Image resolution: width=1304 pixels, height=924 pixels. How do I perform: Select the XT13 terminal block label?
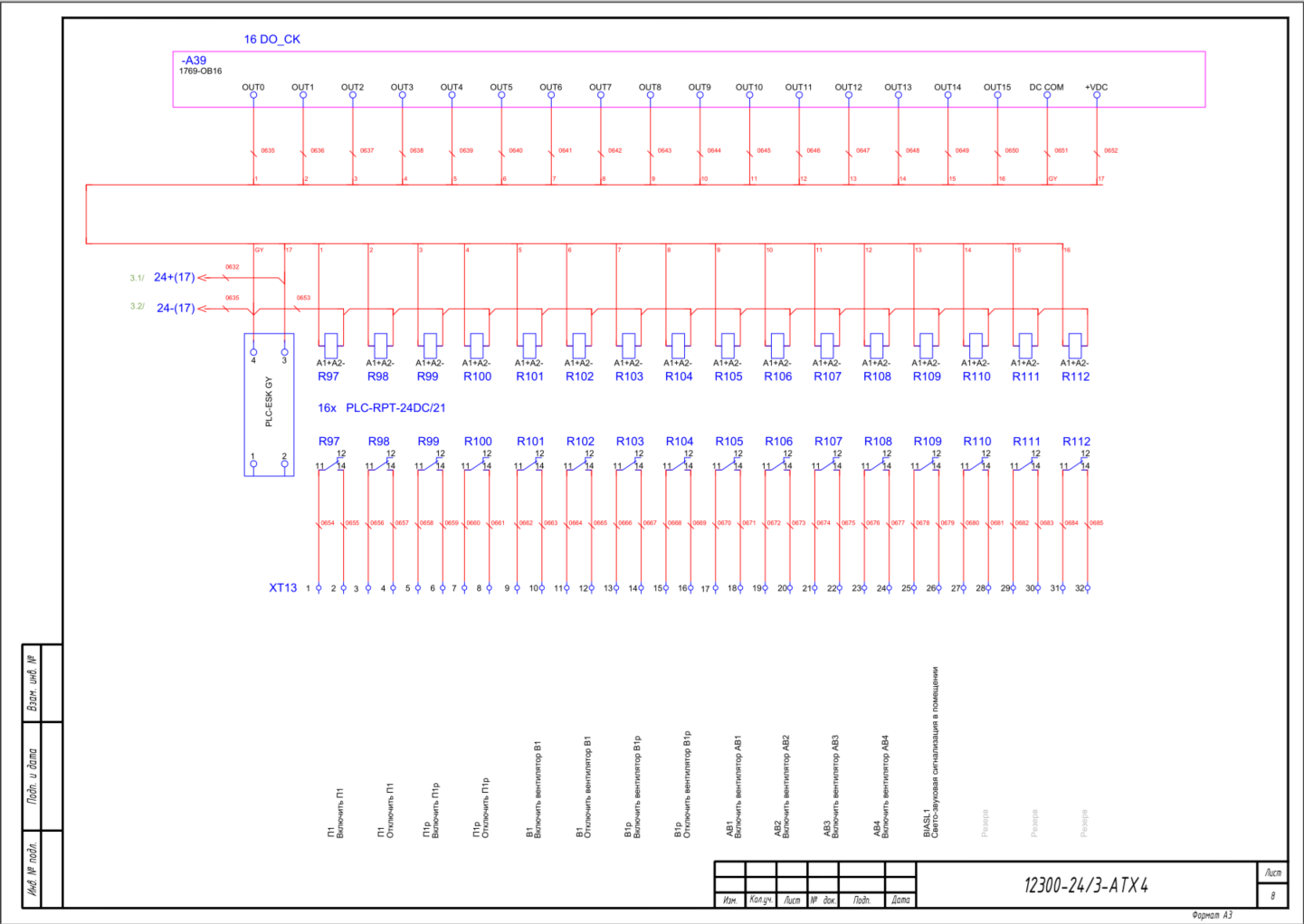pyautogui.click(x=282, y=587)
